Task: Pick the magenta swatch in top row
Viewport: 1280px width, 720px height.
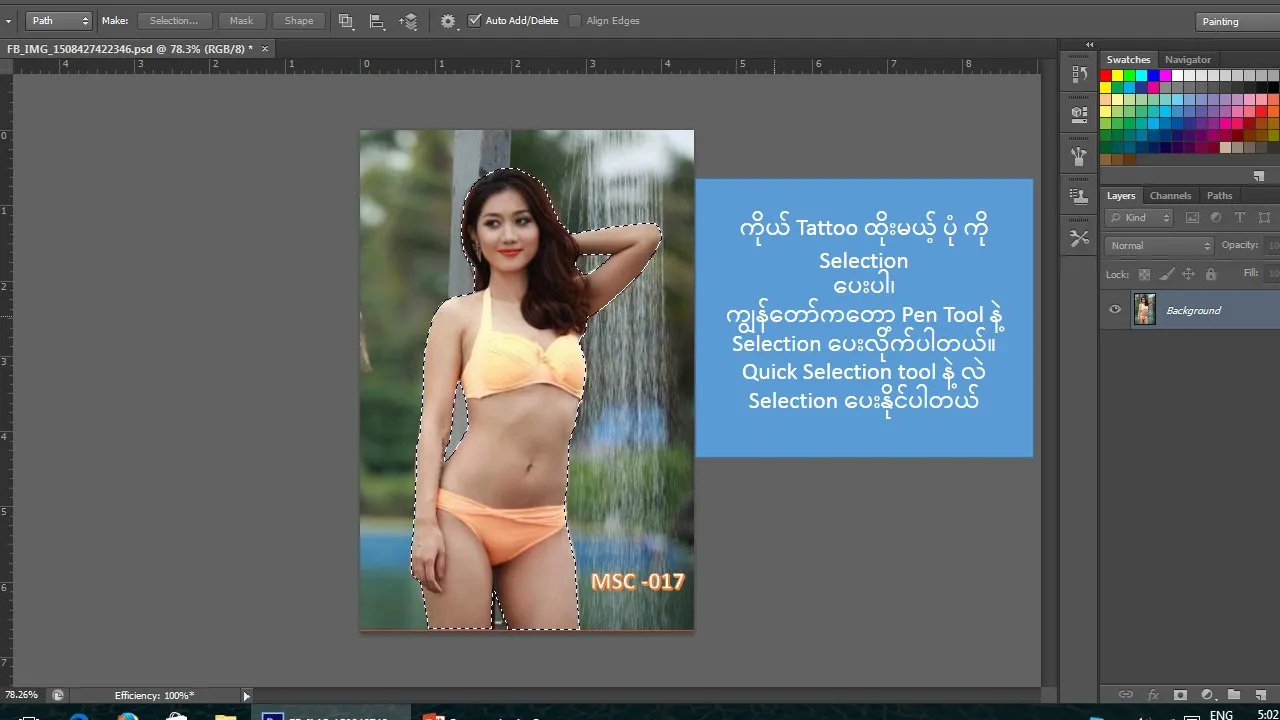Action: coord(1165,76)
